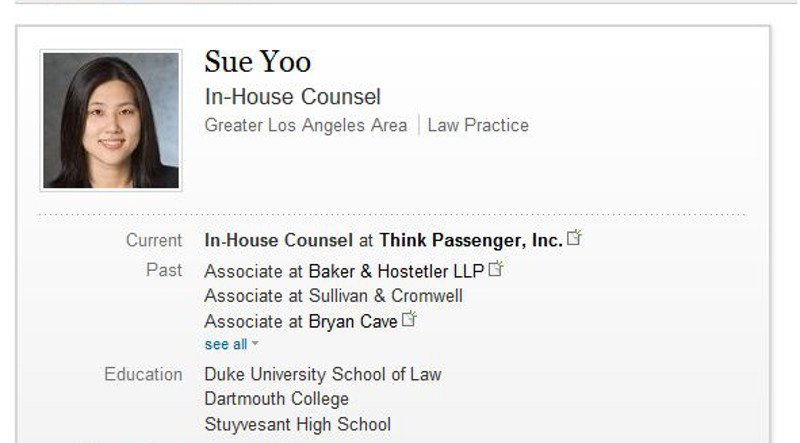The image size is (800, 443).
Task: Select the In-House Counsel headline under the name
Action: point(292,97)
